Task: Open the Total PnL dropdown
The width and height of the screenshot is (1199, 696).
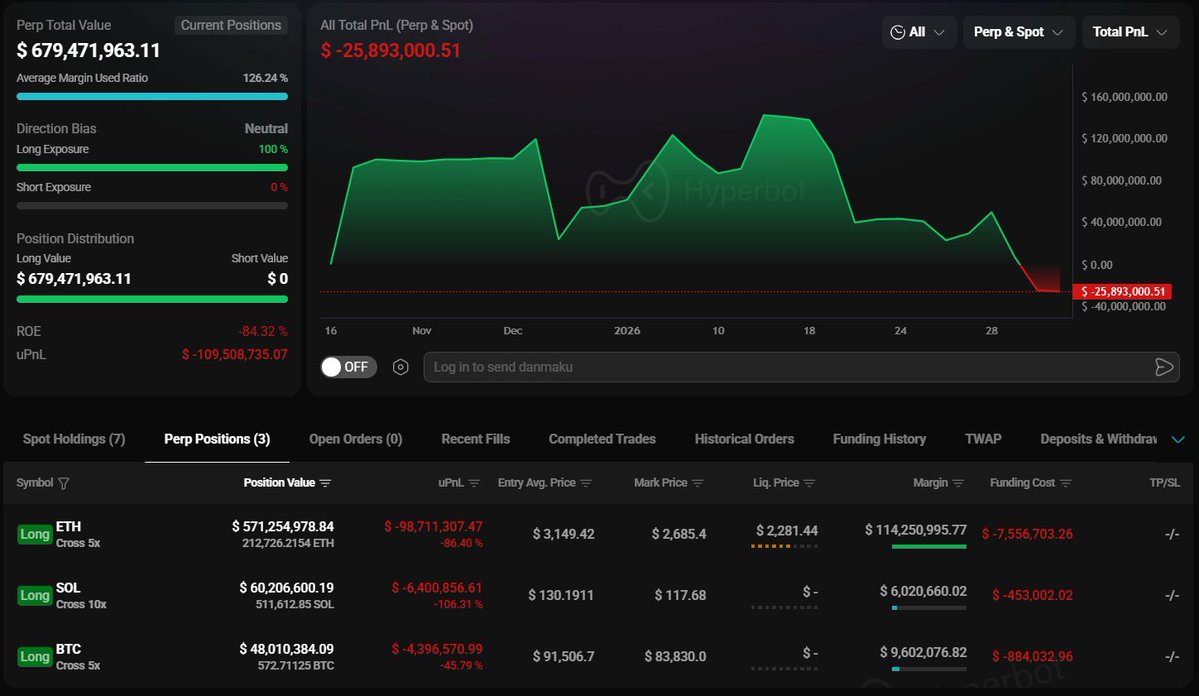Action: (x=1130, y=32)
